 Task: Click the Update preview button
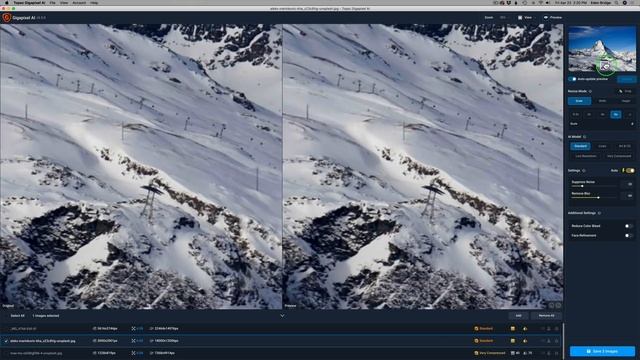coord(627,79)
